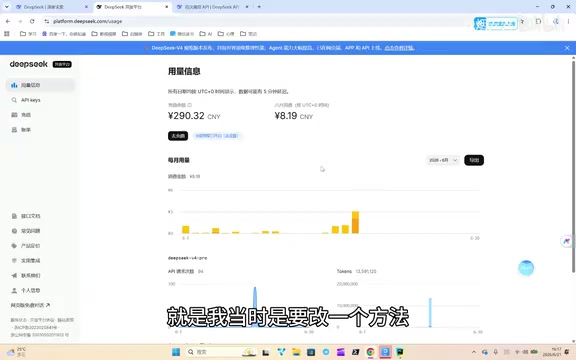Open the 工具 bookmarks folder
Viewport: 576px width, 360px height.
point(156,34)
